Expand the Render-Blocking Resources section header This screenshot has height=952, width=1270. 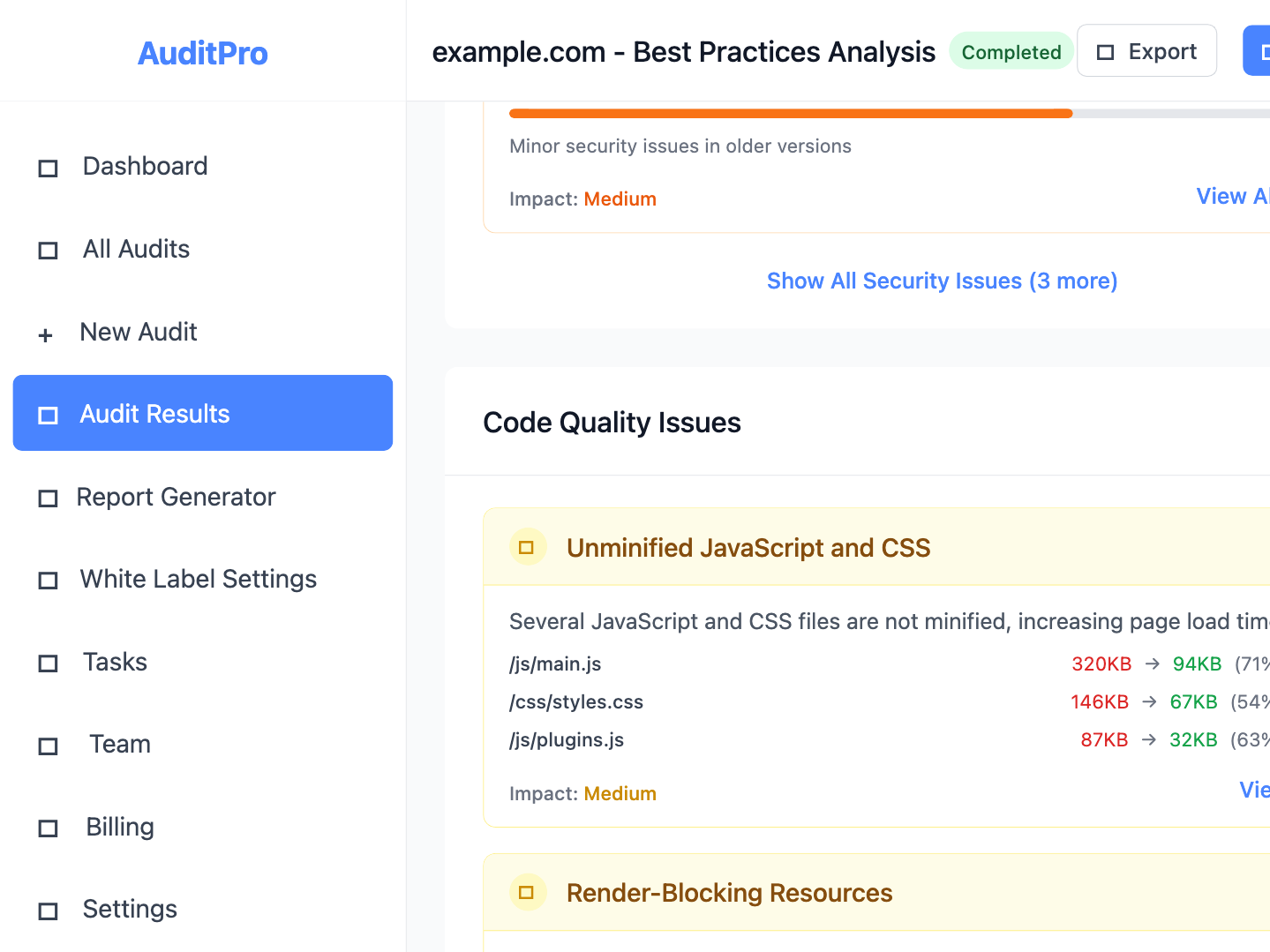(876, 892)
